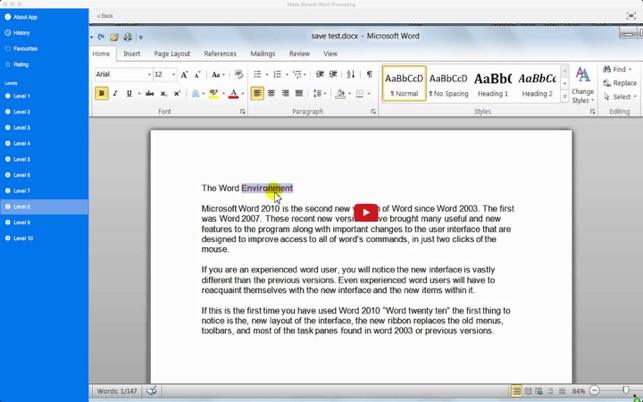Click the Grow Font icon
643x402 pixels.
pyautogui.click(x=185, y=75)
